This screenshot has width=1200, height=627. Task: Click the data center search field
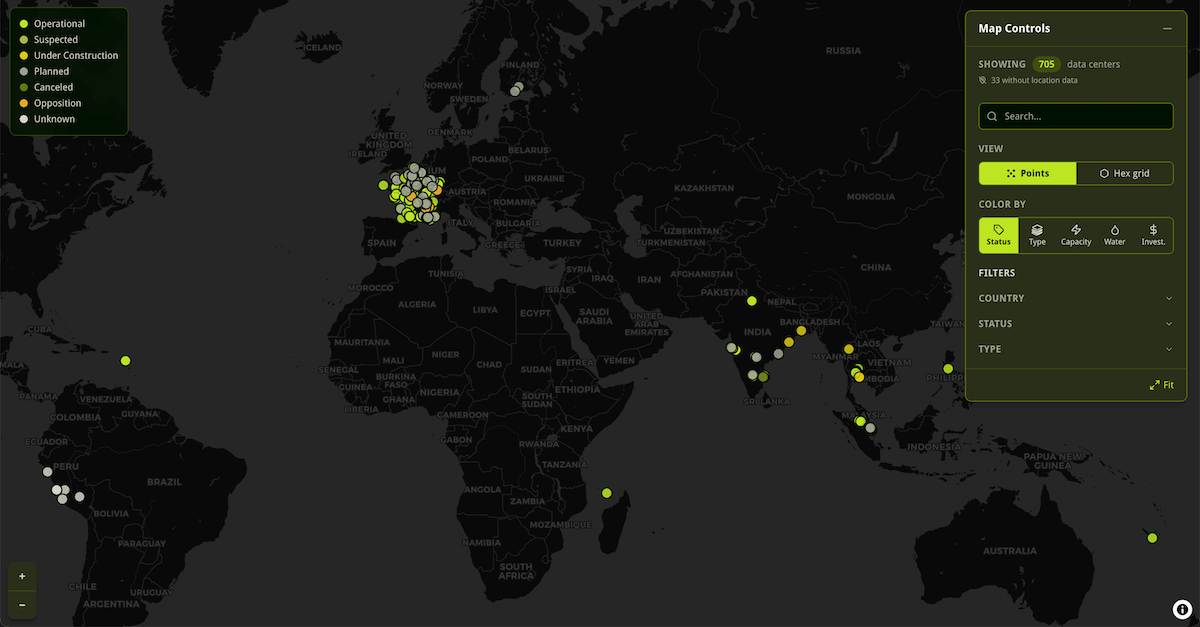pos(1075,116)
